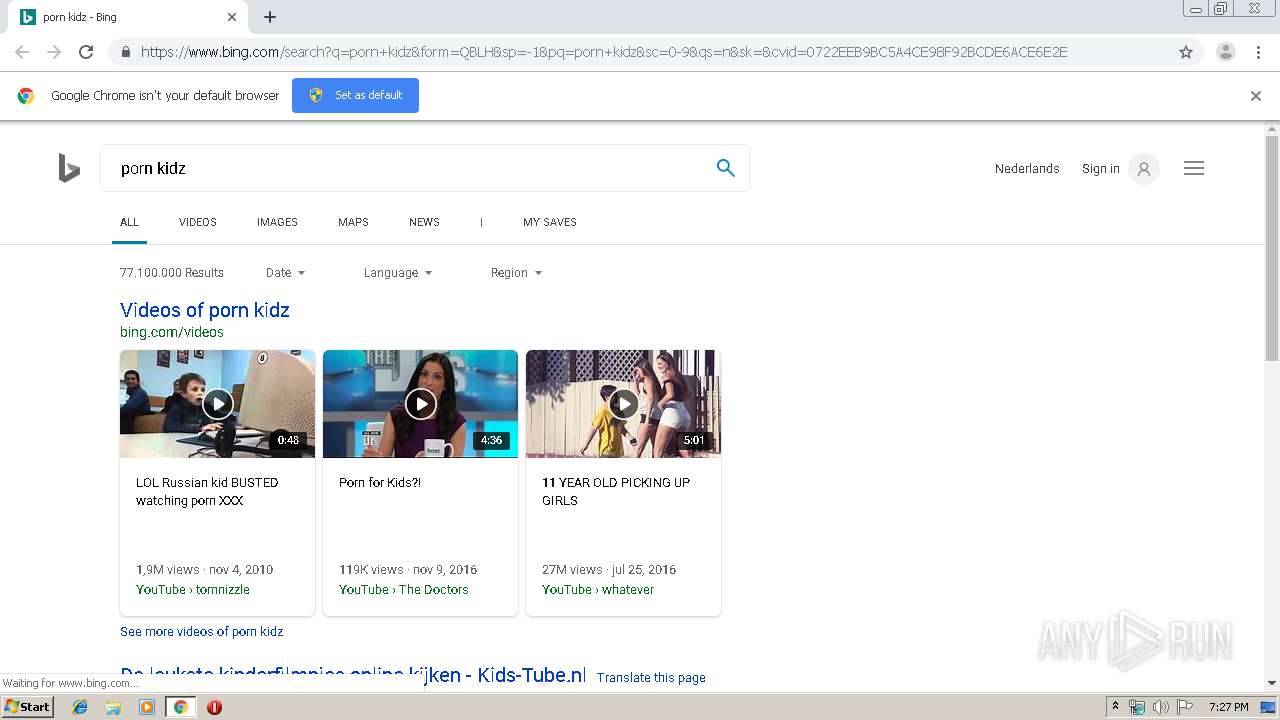Click the browser forward arrow
The height and width of the screenshot is (720, 1280).
coord(54,52)
